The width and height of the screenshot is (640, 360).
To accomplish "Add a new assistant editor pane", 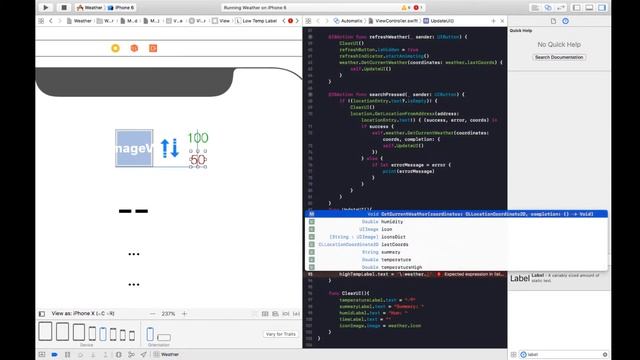I will tap(493, 21).
